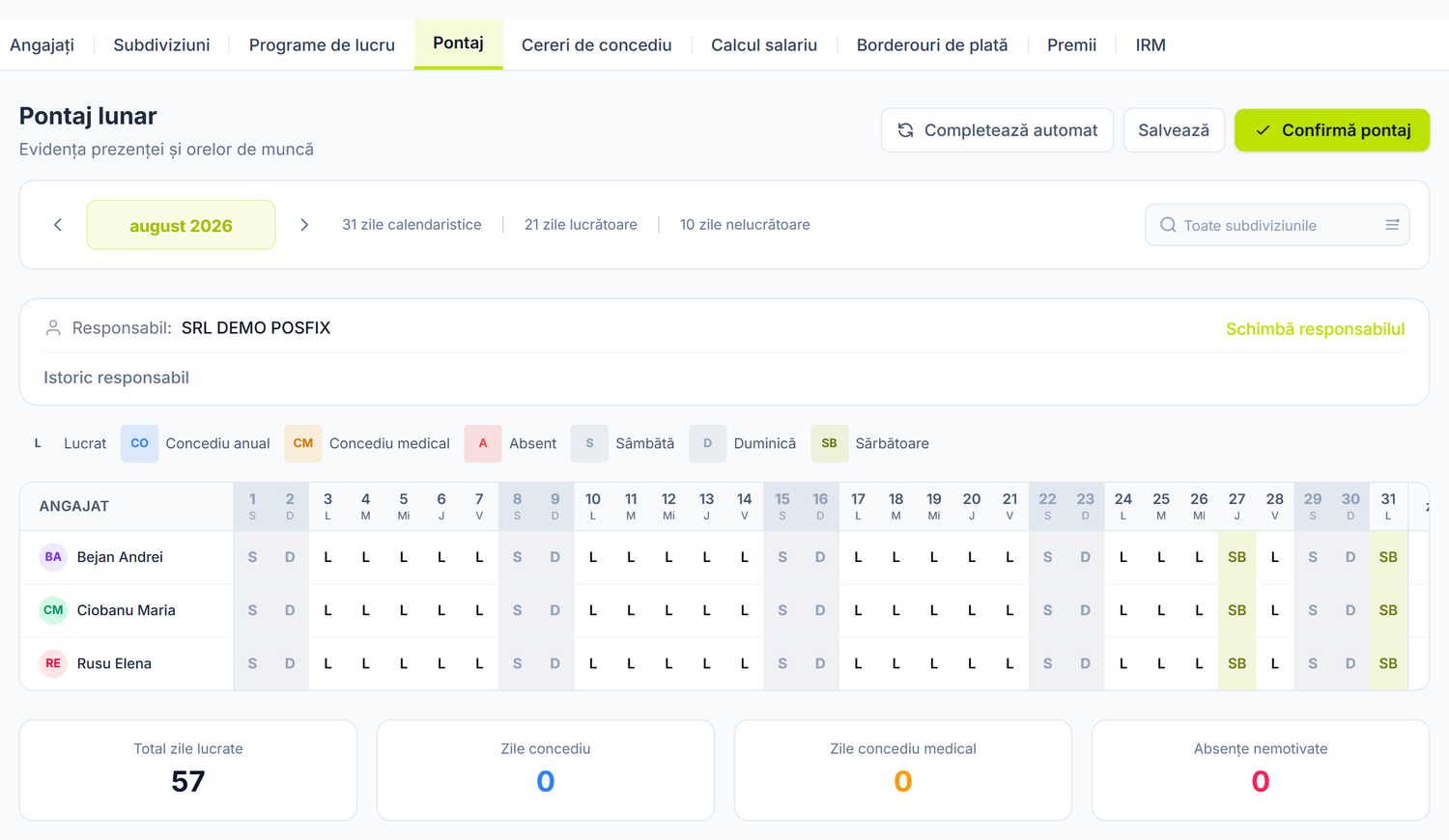The image size is (1449, 840).
Task: Click the refresh icon in Completează automat
Action: pyautogui.click(x=905, y=130)
